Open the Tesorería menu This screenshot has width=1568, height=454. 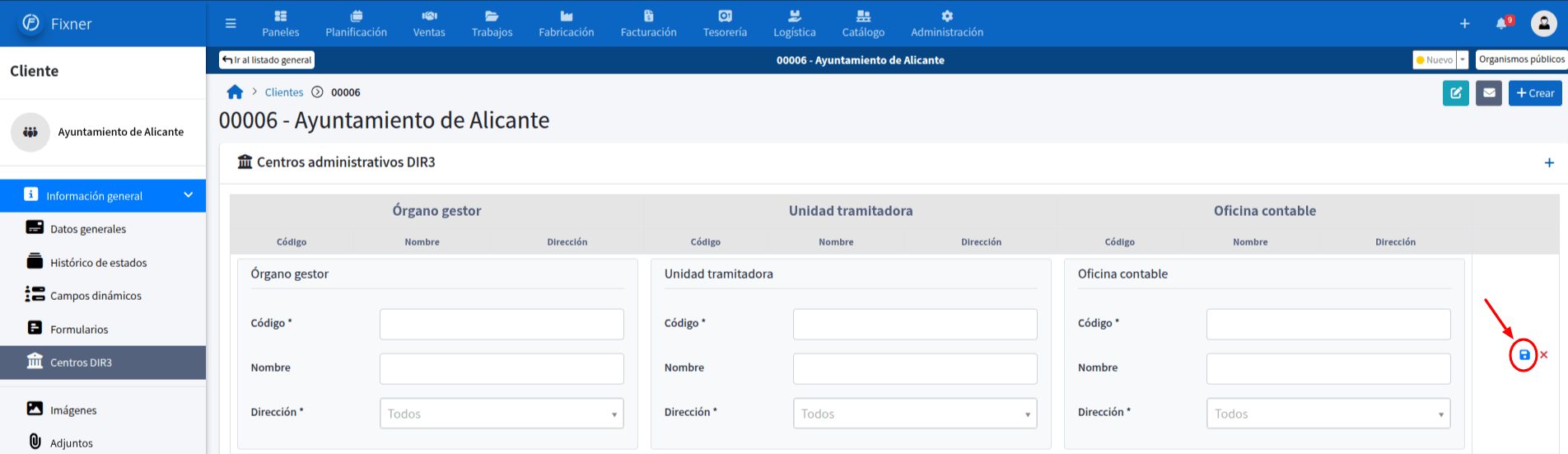(x=725, y=24)
